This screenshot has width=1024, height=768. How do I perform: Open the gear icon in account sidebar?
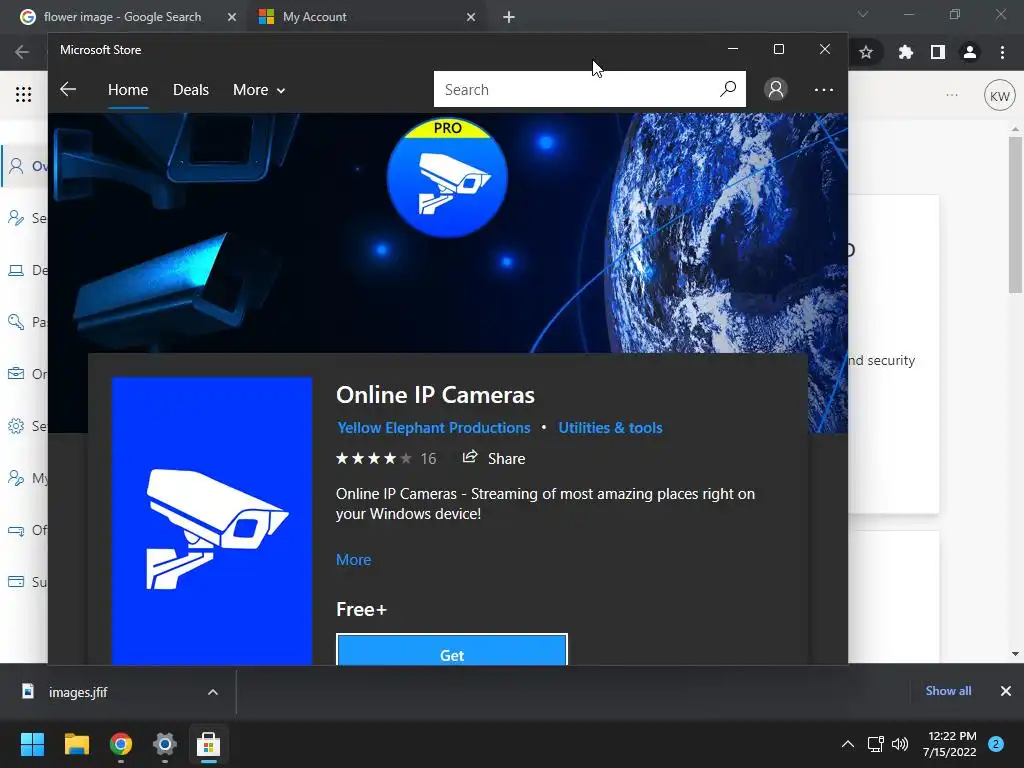click(16, 426)
